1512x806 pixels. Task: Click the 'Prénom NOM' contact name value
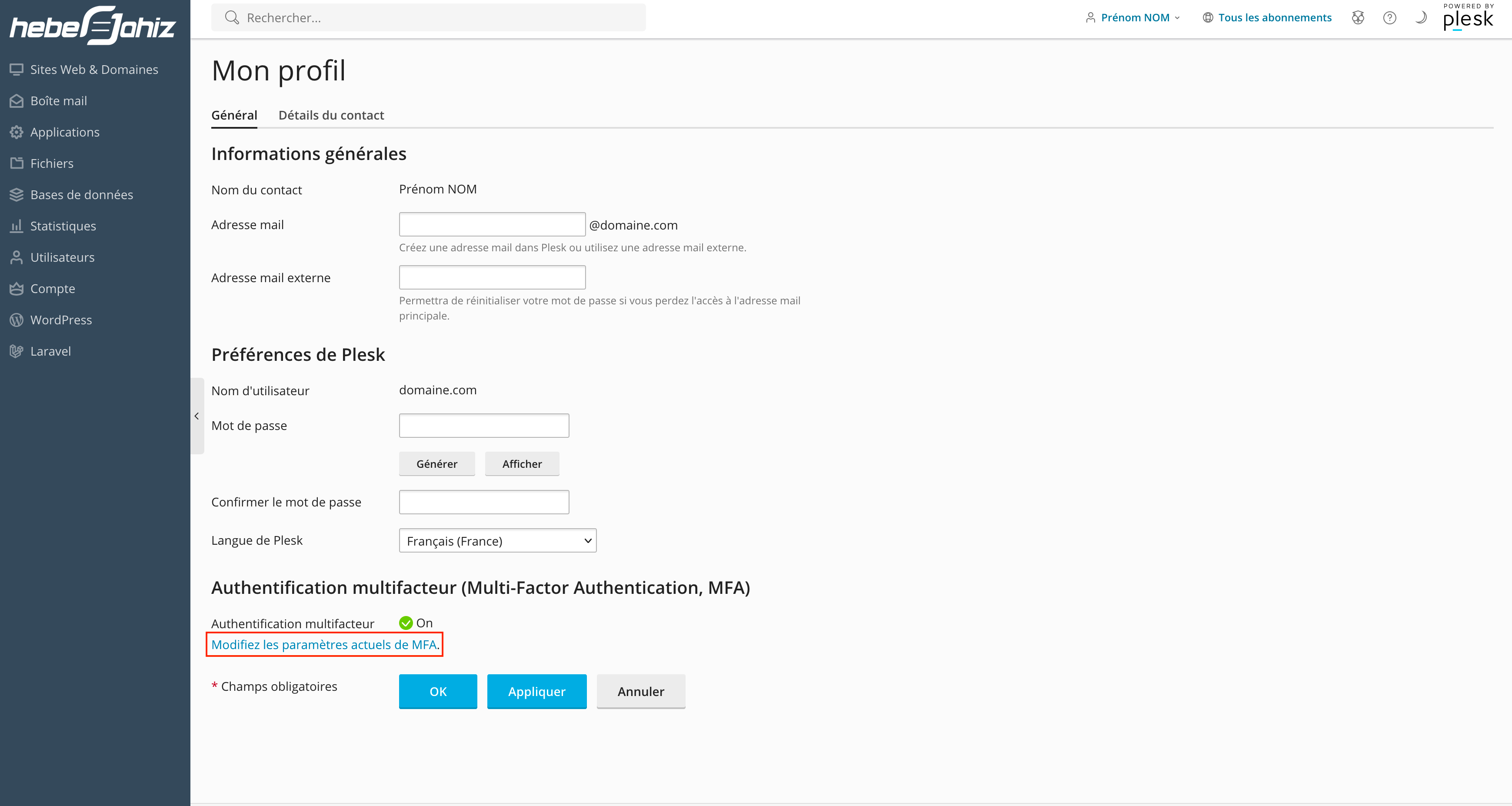tap(438, 189)
